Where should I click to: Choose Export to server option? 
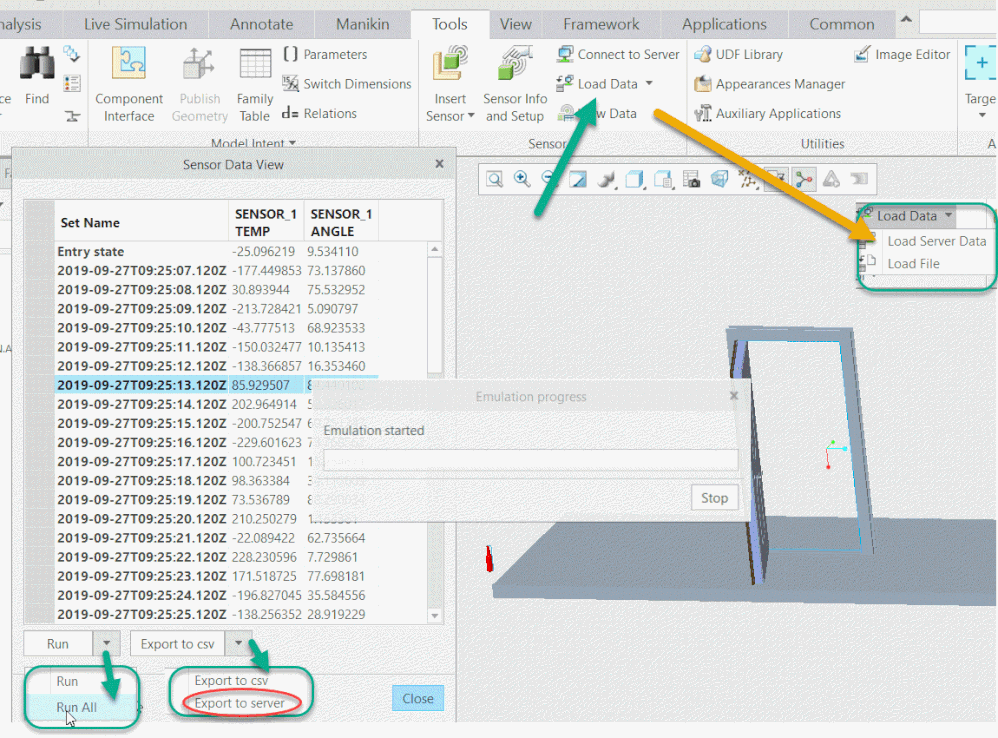point(239,703)
